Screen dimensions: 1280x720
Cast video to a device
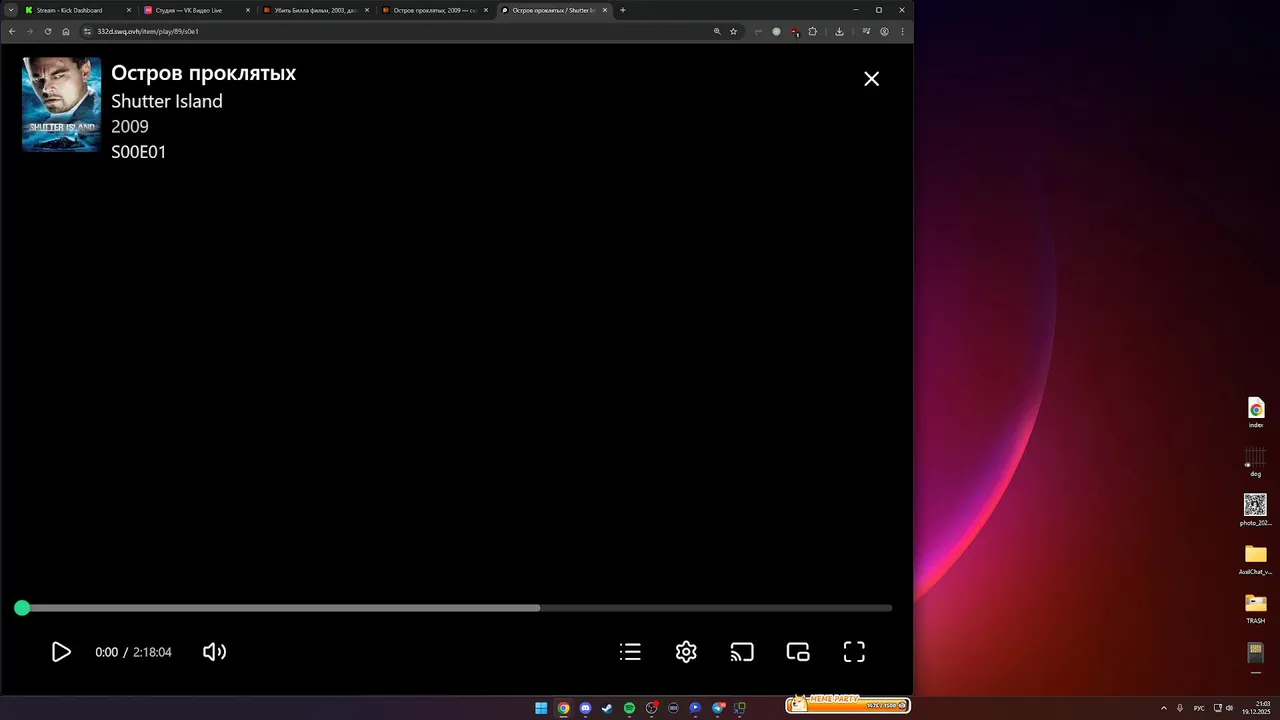pyautogui.click(x=742, y=652)
